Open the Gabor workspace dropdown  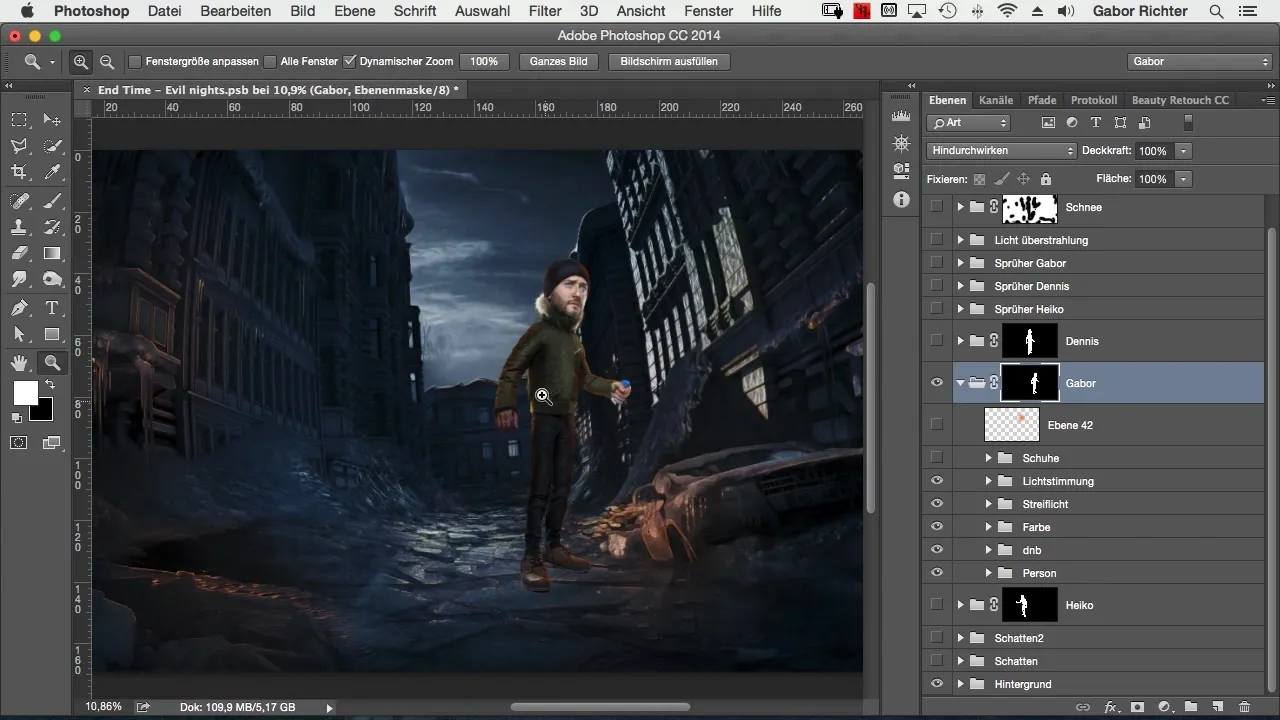pos(1199,61)
